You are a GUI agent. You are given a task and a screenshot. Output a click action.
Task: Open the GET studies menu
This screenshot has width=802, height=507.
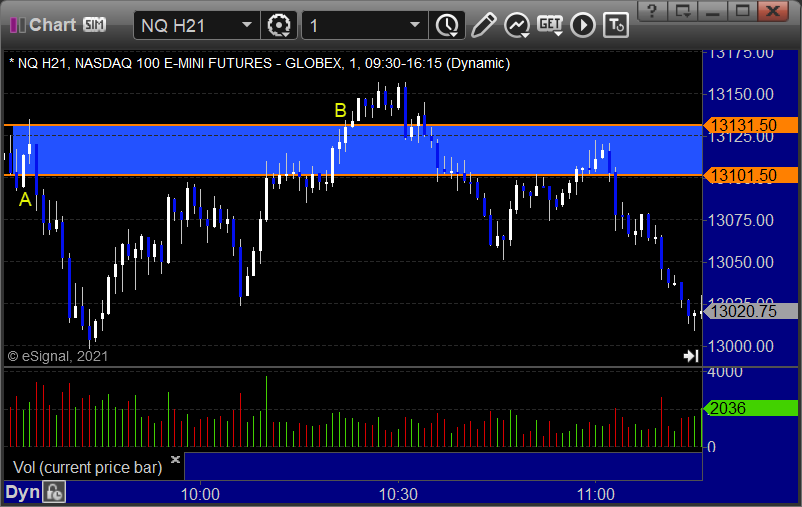[x=550, y=25]
